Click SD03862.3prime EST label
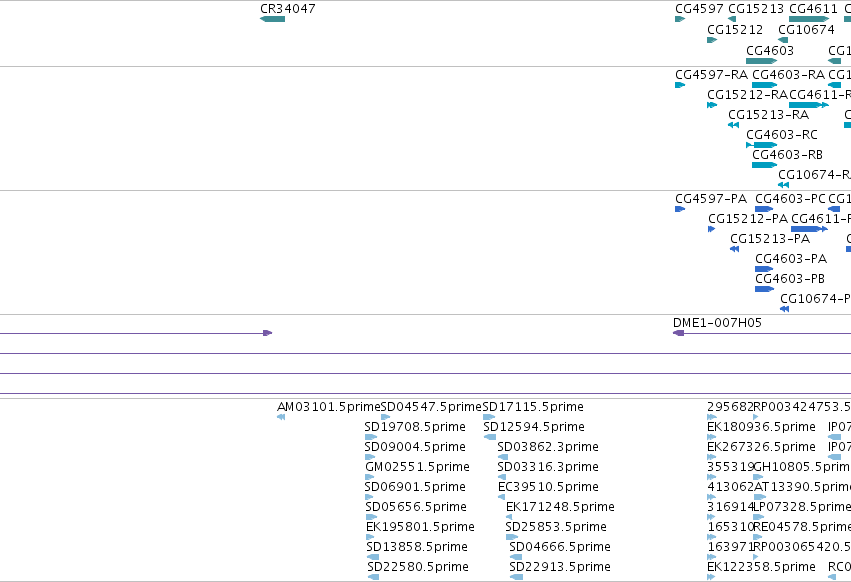Viewport: 851px width, 582px height. point(548,447)
